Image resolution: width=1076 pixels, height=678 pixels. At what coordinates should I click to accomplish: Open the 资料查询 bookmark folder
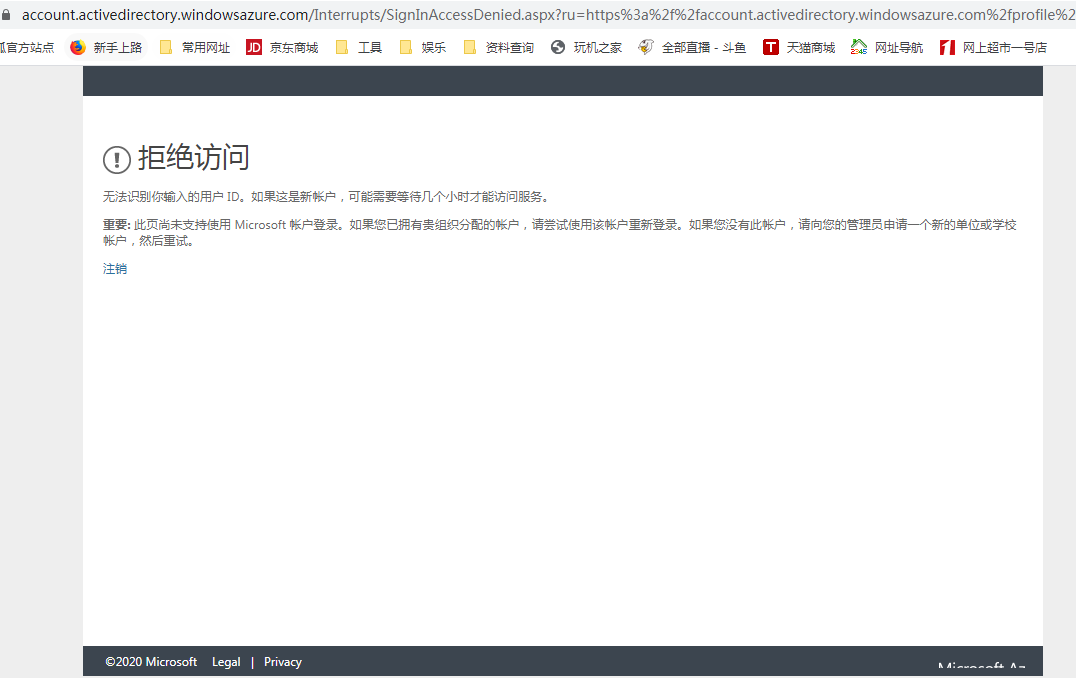point(499,47)
